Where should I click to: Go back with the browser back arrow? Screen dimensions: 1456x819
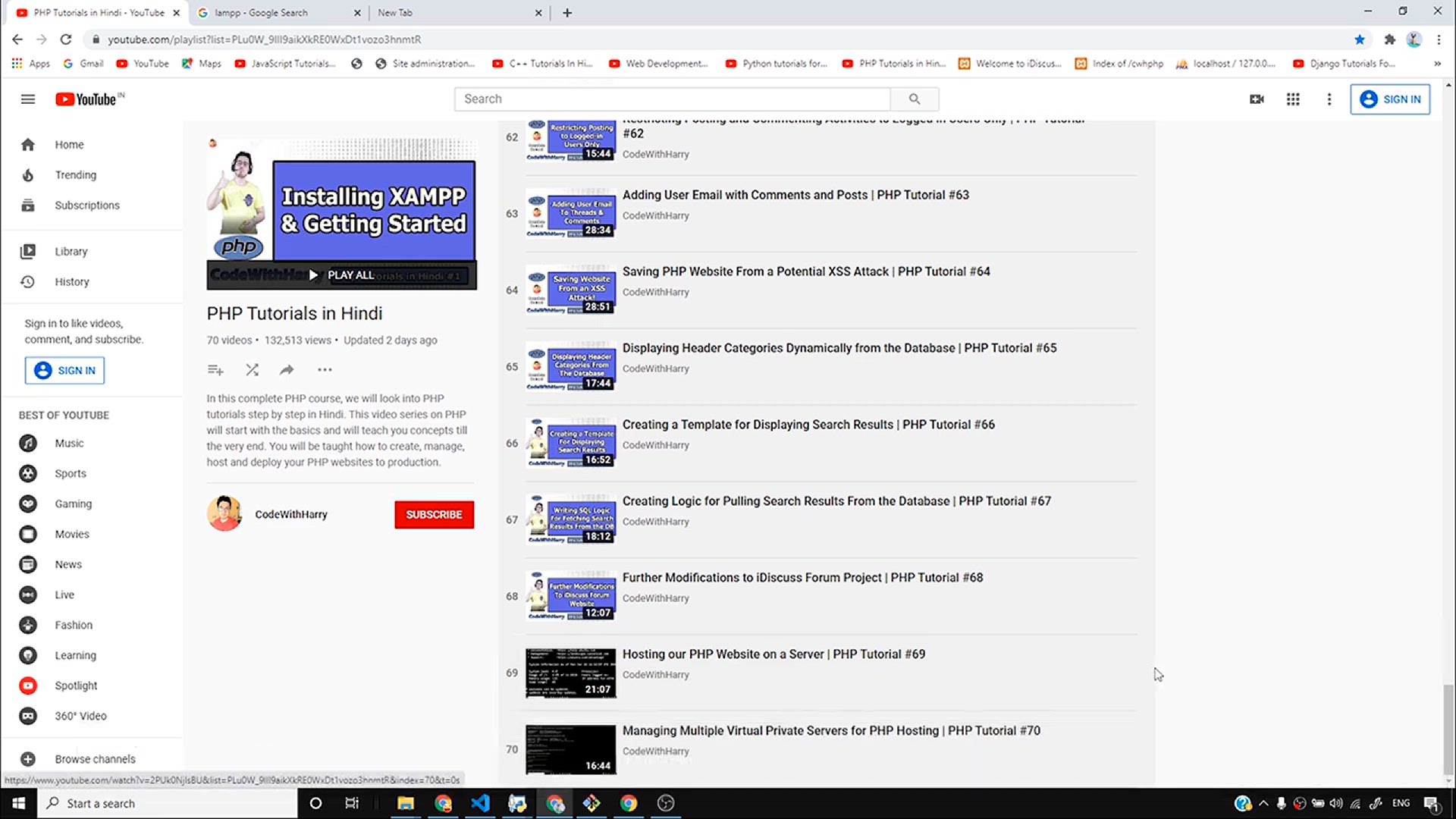coord(17,39)
